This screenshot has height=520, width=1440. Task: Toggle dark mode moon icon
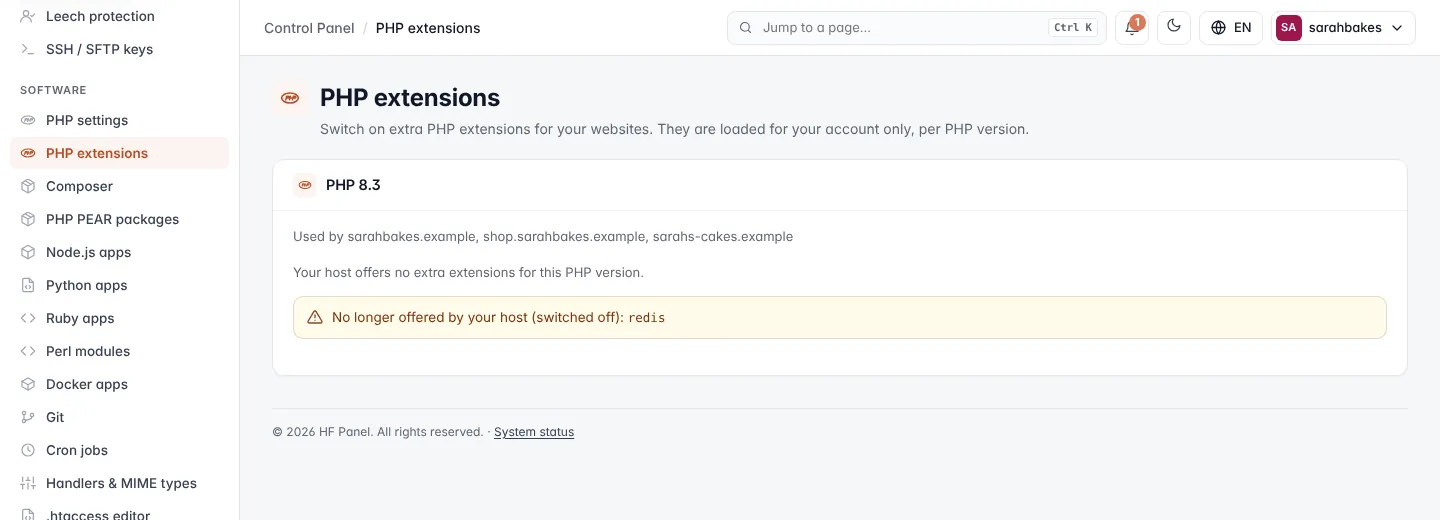(1174, 28)
